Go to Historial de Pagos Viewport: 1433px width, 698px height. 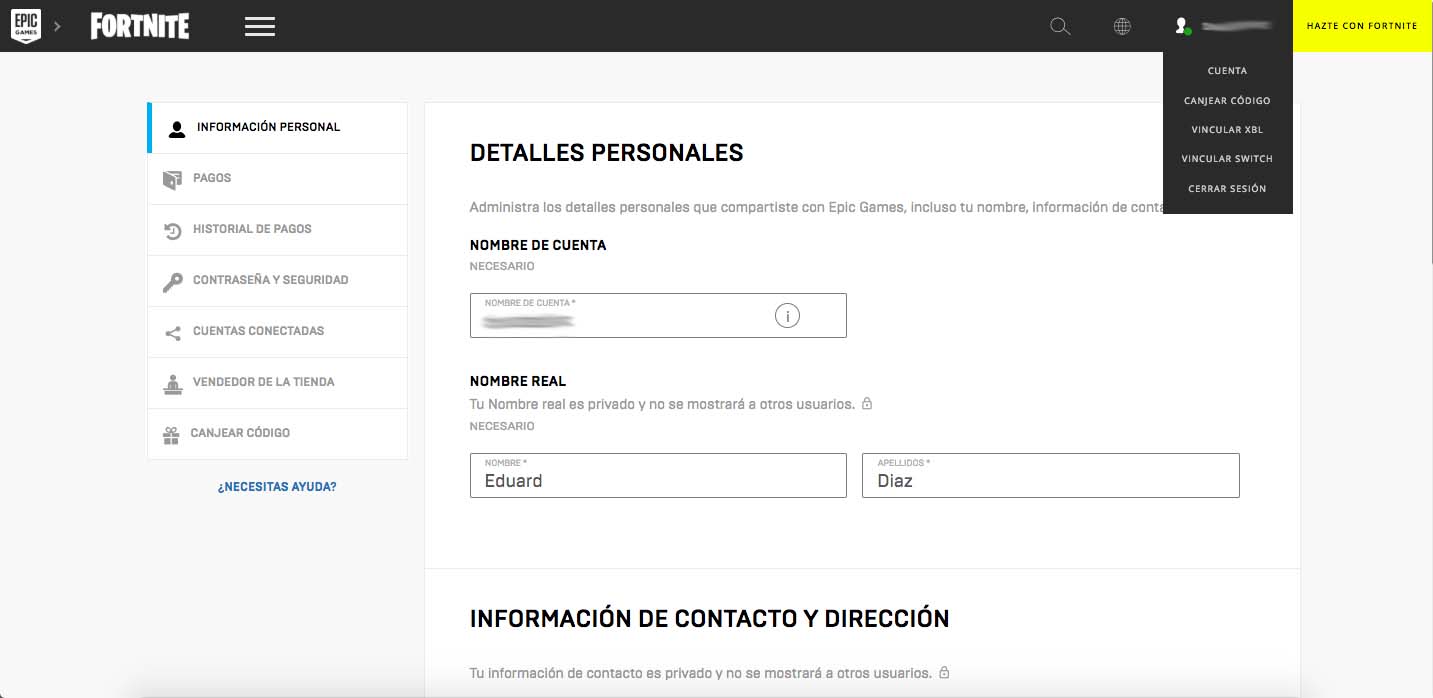point(277,230)
